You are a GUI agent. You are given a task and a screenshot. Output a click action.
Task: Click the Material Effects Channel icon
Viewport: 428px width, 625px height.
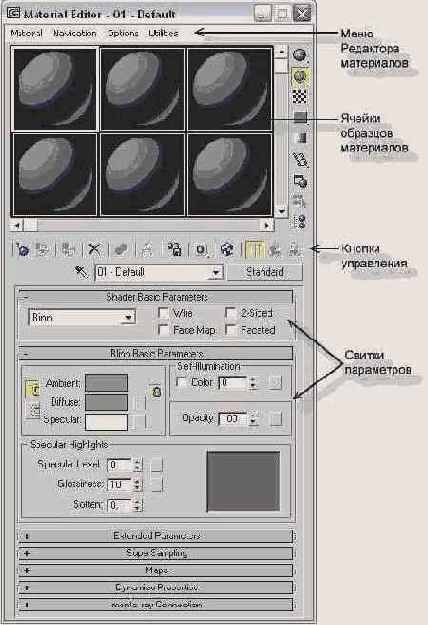tap(201, 250)
